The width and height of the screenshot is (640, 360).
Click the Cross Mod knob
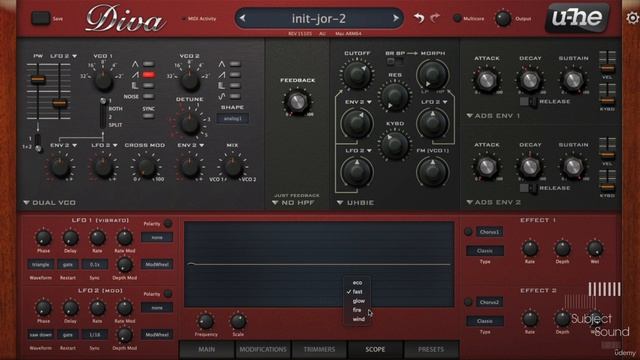pos(146,167)
